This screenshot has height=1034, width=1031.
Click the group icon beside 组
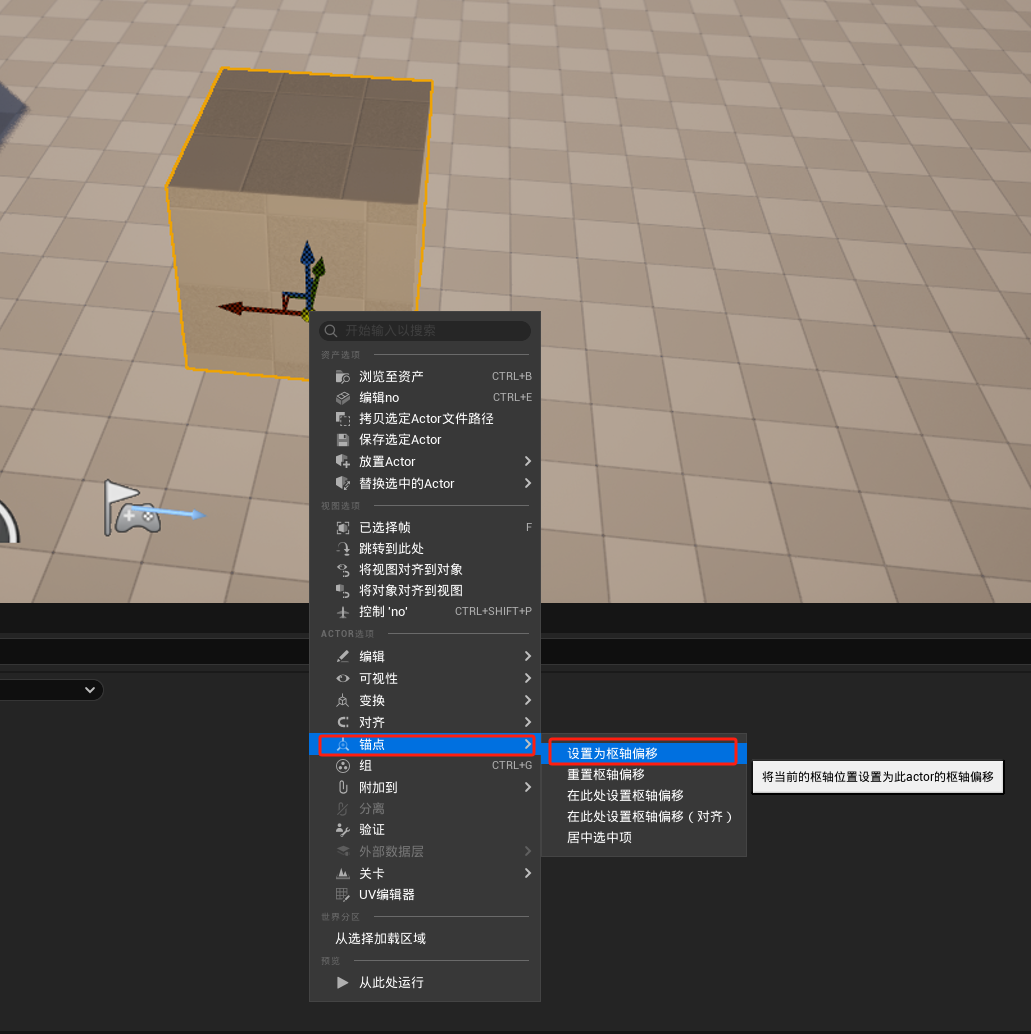(343, 766)
